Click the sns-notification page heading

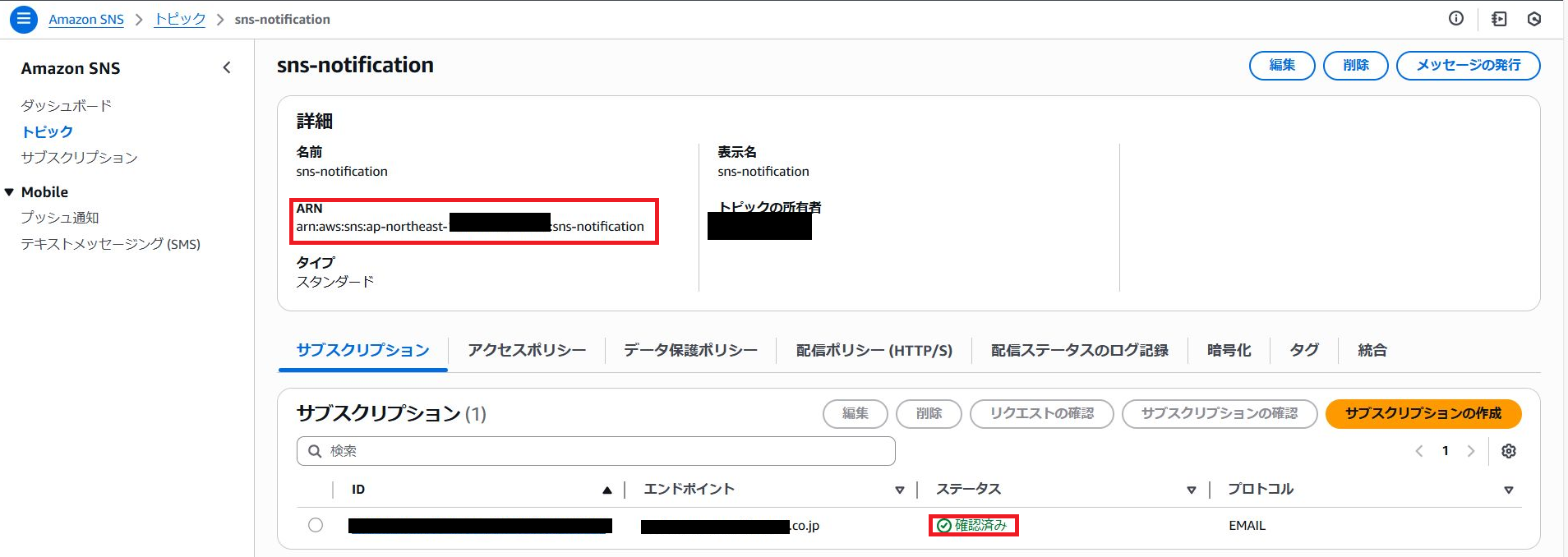click(355, 65)
